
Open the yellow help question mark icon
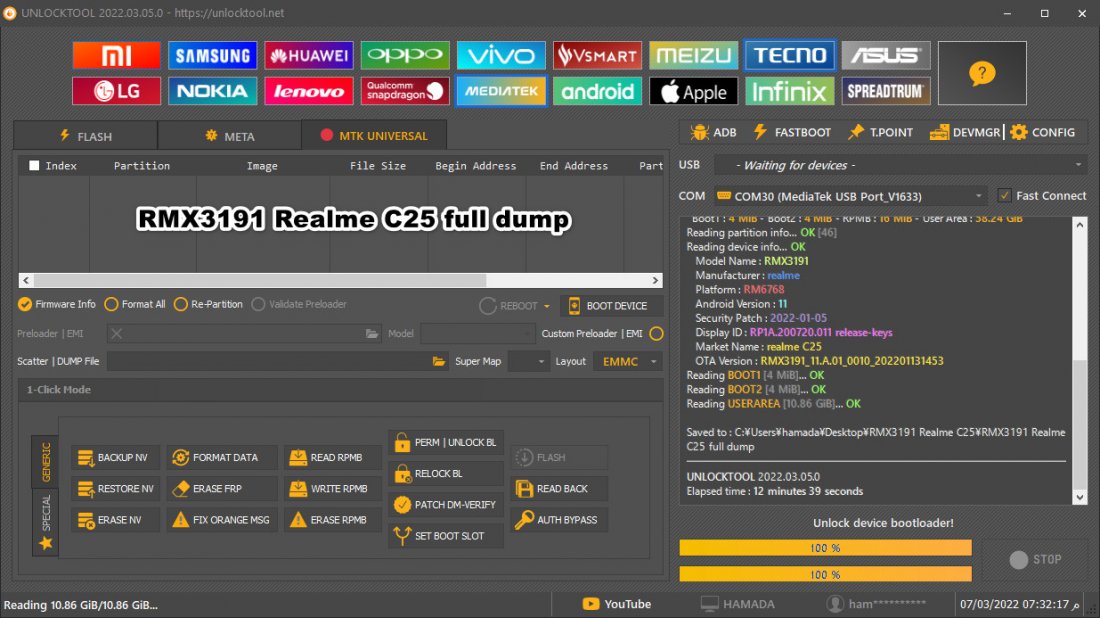pyautogui.click(x=982, y=73)
